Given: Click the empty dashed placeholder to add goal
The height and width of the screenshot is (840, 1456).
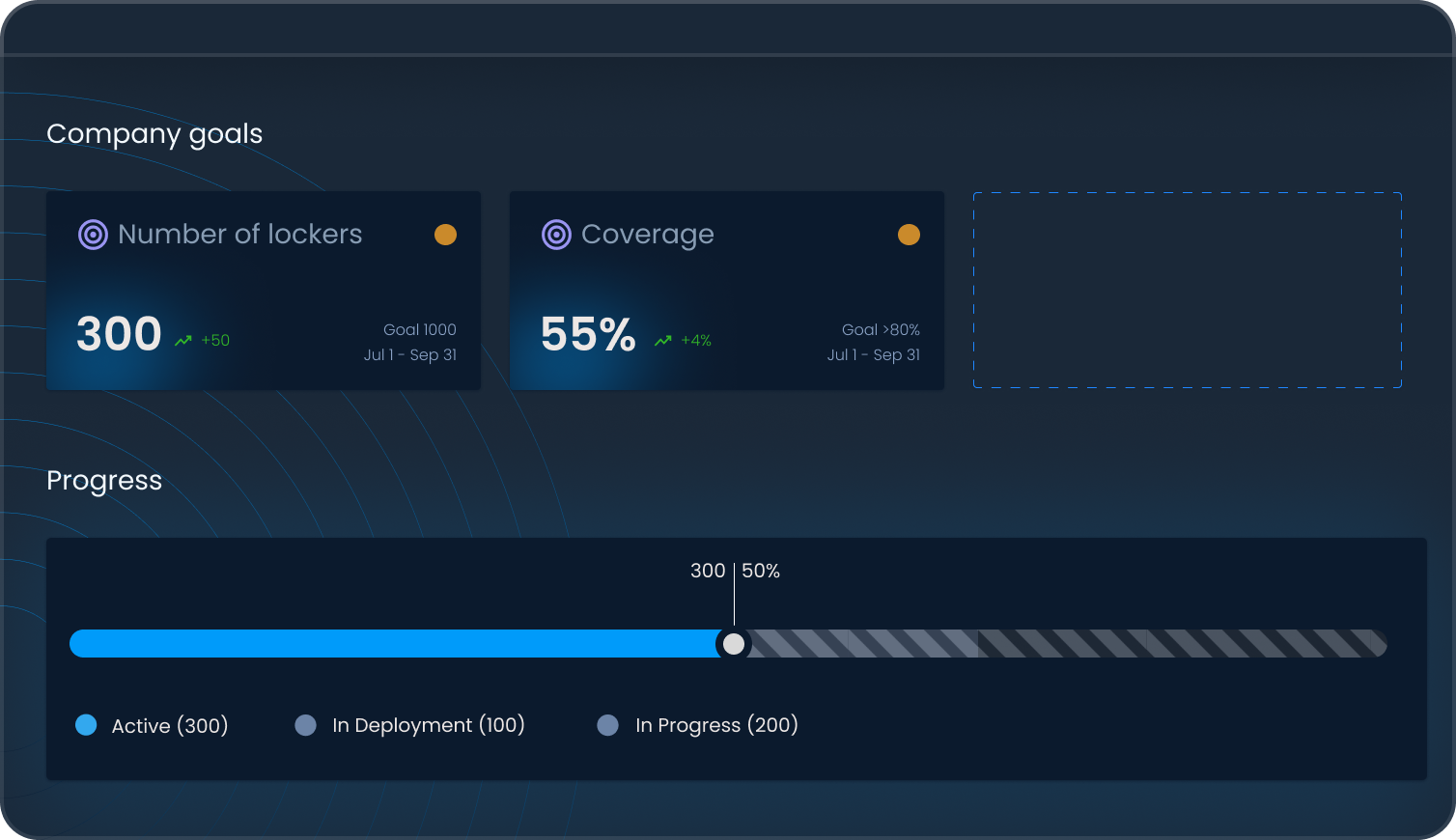Looking at the screenshot, I should [x=1188, y=291].
